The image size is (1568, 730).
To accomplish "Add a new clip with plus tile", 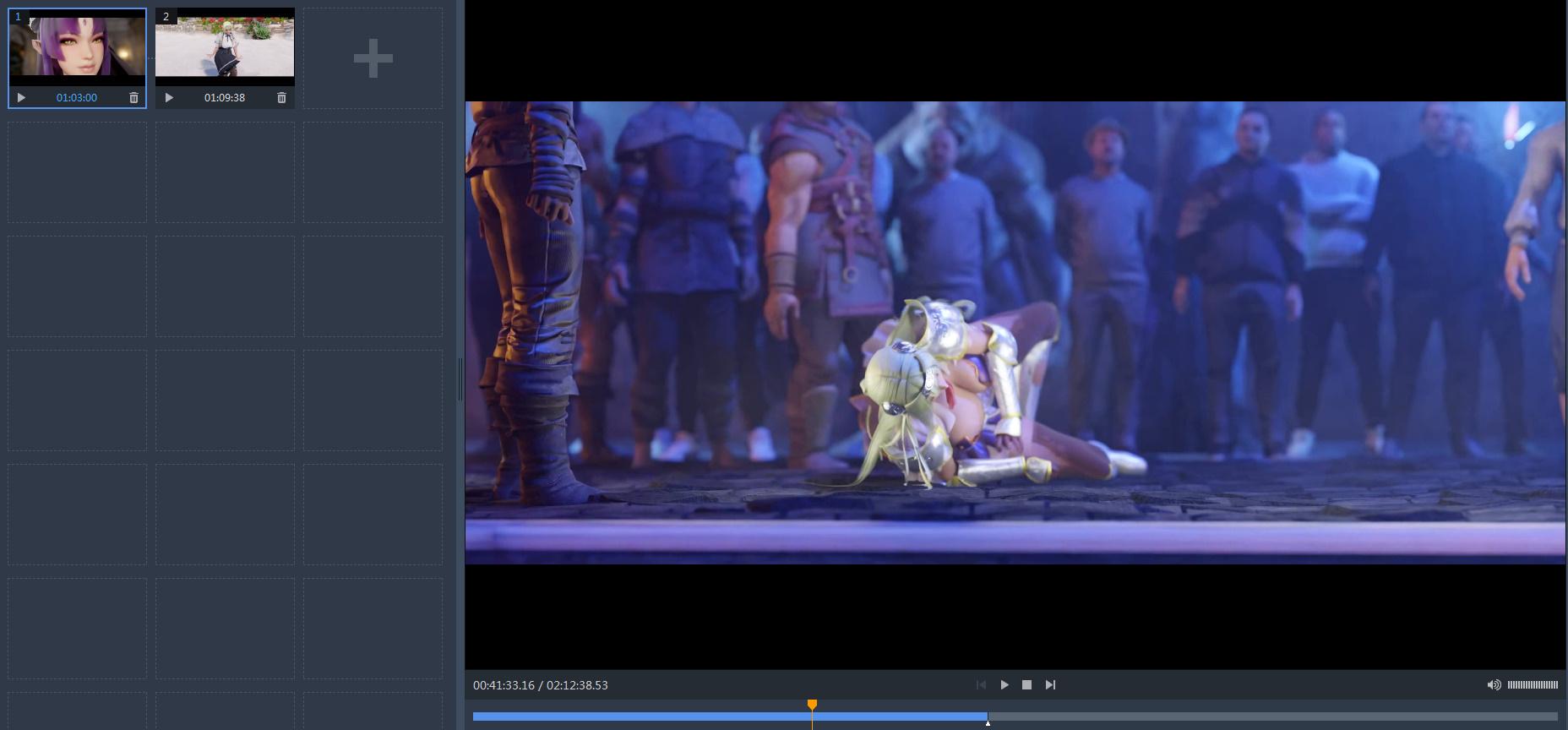I will tap(373, 58).
